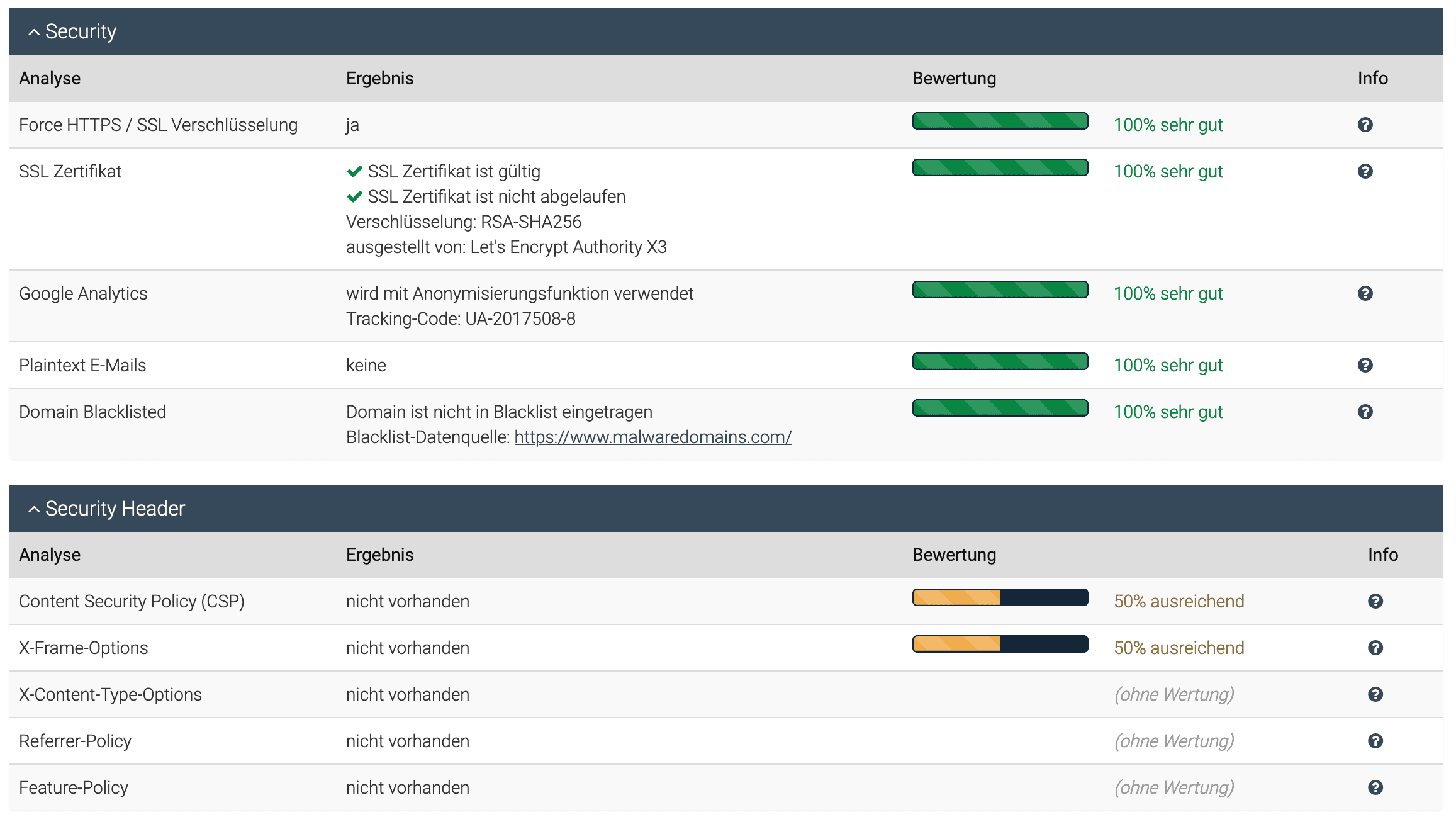Click the green SSL Zertifikat rating bar

1000,167
